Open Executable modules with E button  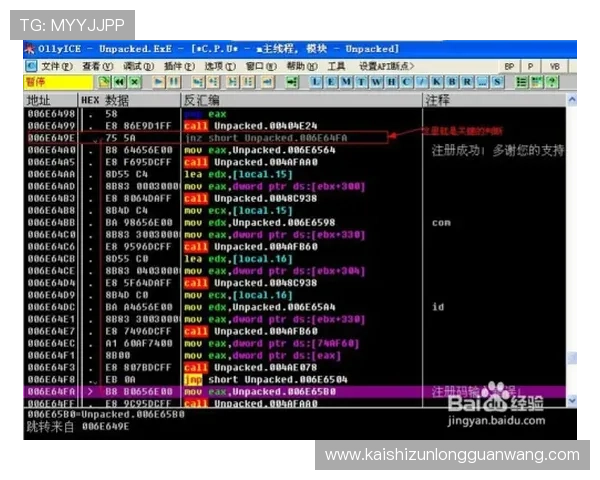pyautogui.click(x=331, y=82)
